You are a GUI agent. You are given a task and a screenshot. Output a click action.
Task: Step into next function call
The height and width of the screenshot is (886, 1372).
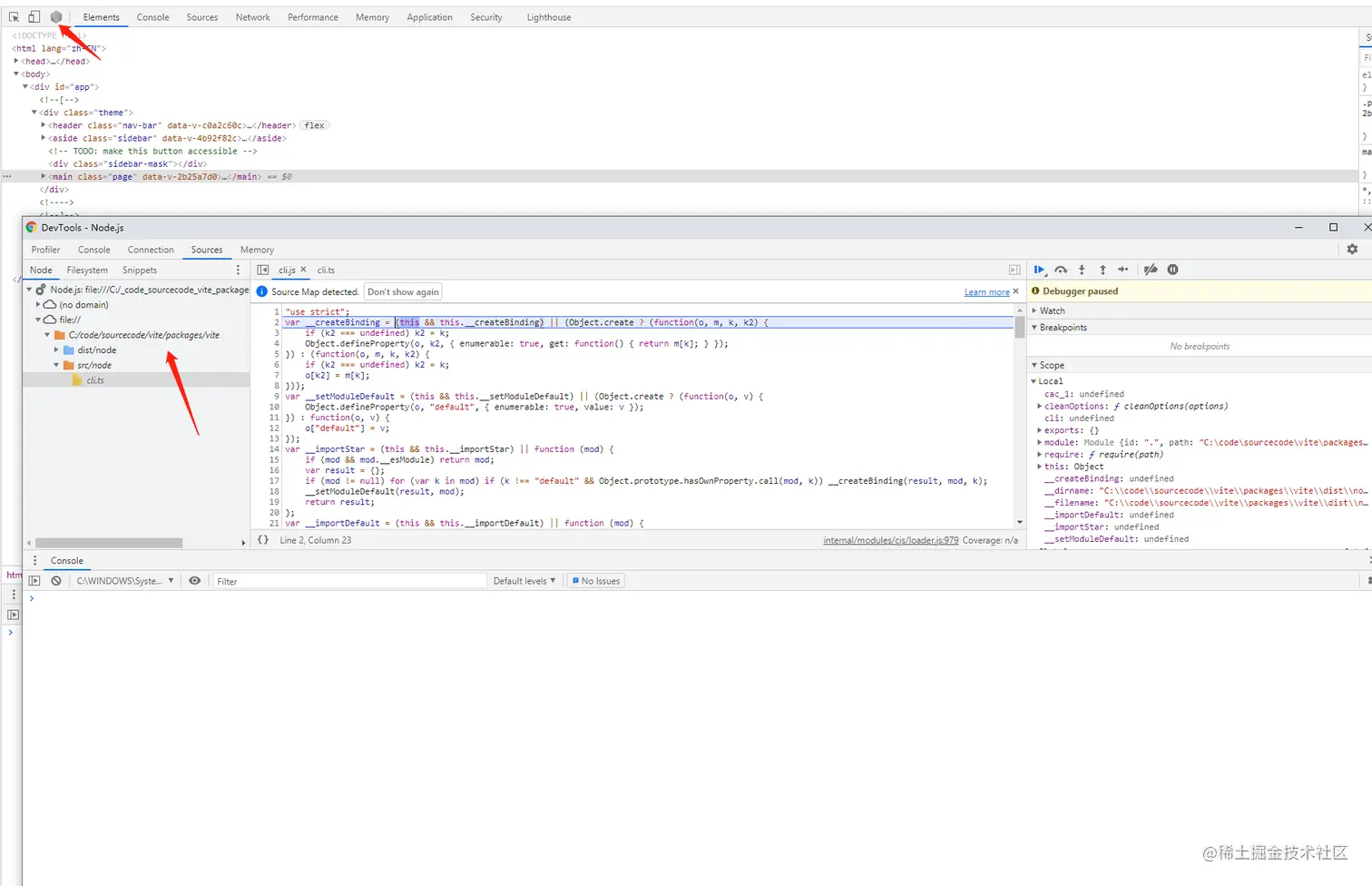1082,270
